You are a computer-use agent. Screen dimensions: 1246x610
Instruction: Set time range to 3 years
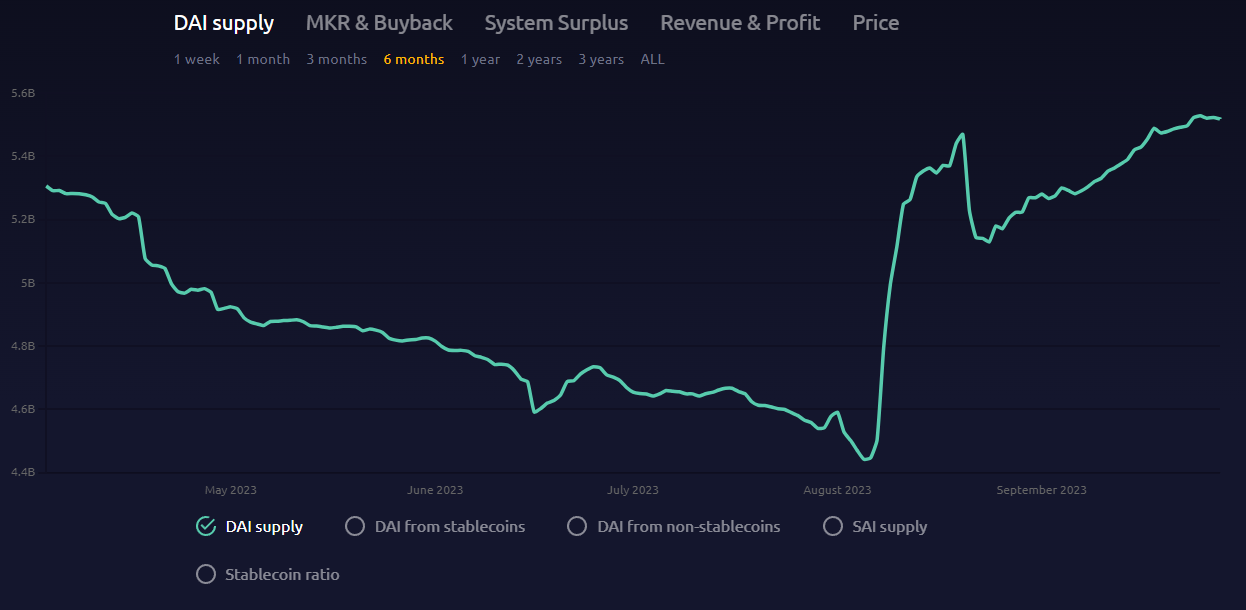(x=601, y=59)
